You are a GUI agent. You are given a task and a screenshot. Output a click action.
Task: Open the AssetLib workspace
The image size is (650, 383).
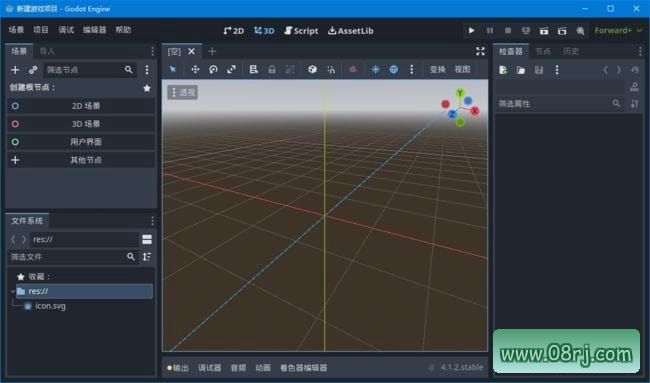click(x=351, y=31)
